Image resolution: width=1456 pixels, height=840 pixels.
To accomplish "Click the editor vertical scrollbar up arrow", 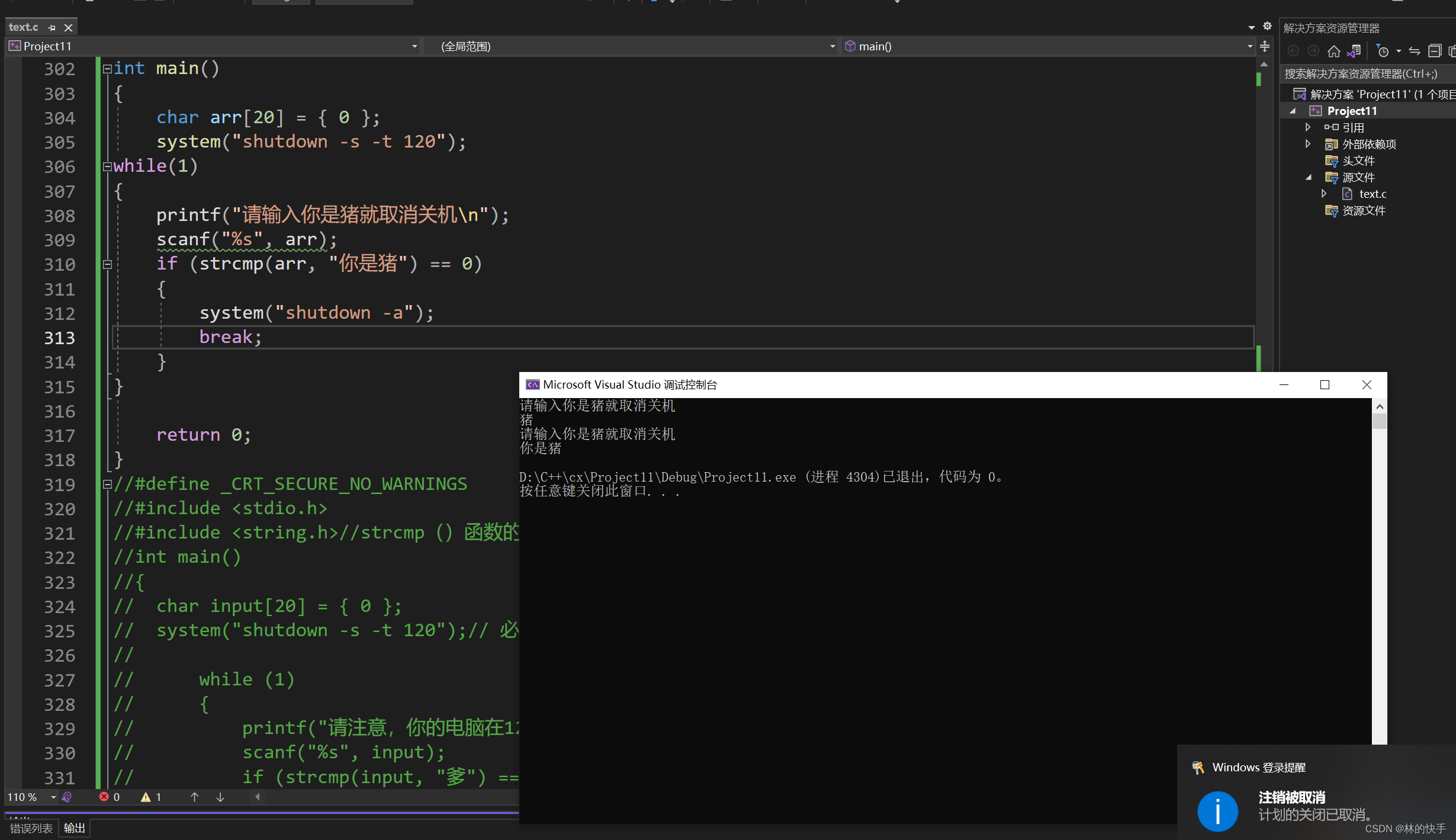I will point(1264,64).
